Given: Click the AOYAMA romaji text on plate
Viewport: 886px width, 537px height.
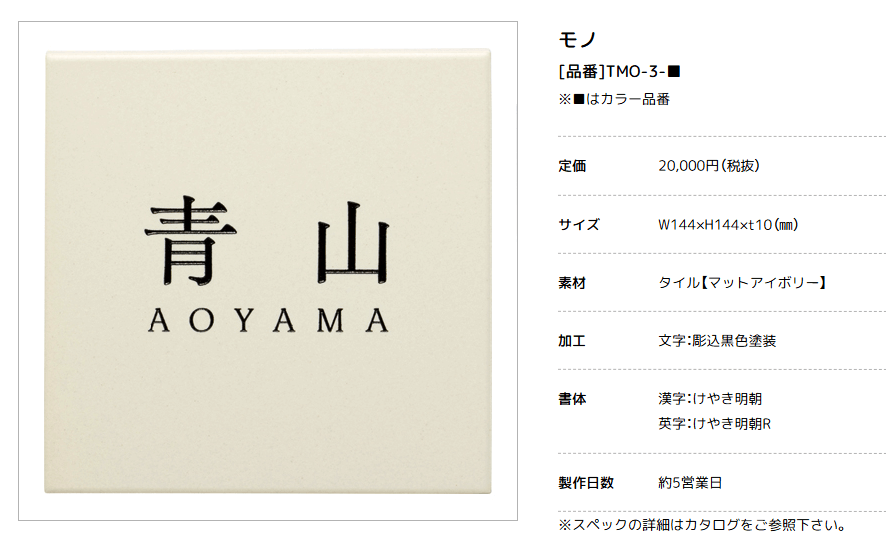Looking at the screenshot, I should (x=268, y=321).
